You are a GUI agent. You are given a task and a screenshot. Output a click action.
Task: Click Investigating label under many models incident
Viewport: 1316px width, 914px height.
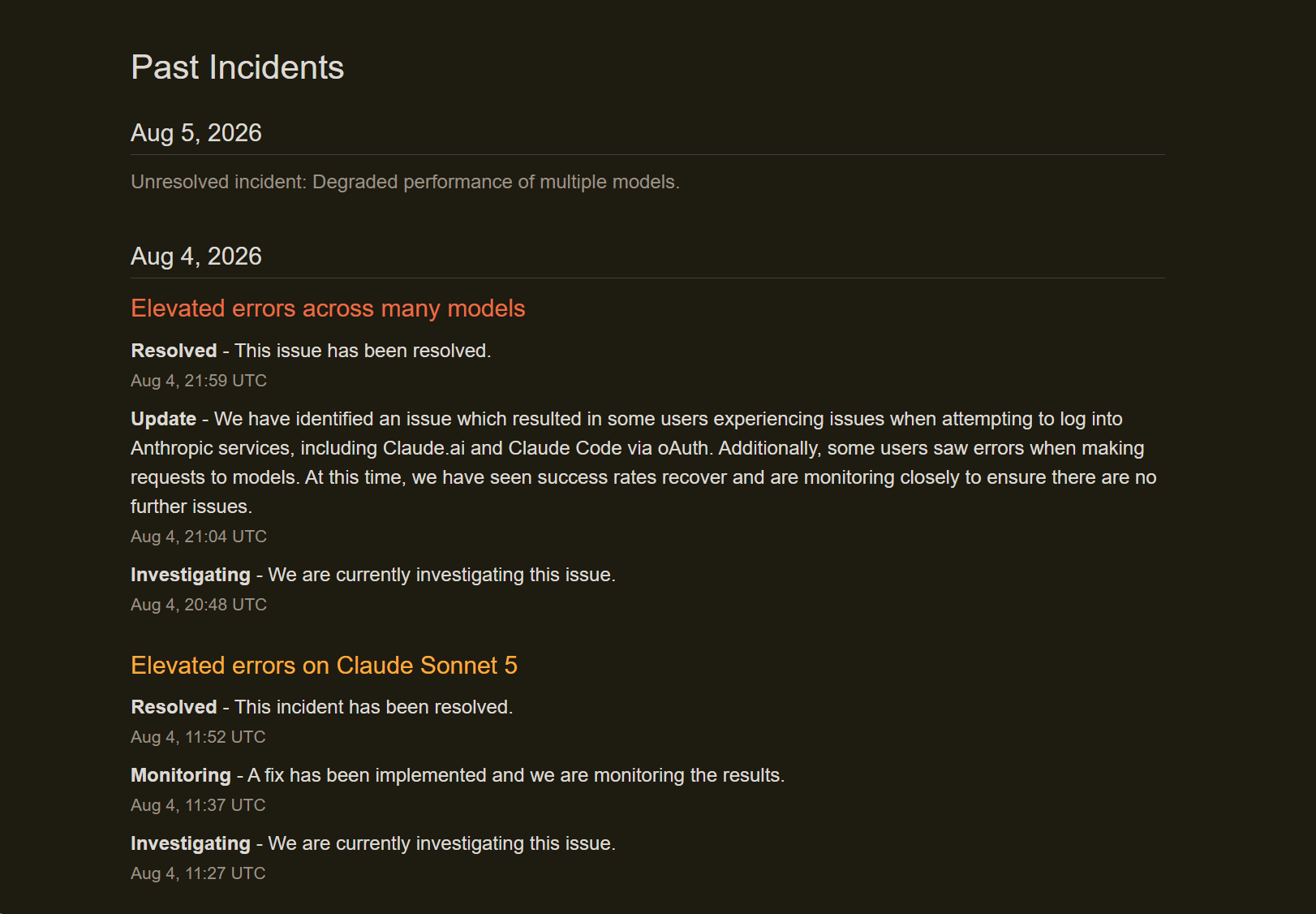191,575
